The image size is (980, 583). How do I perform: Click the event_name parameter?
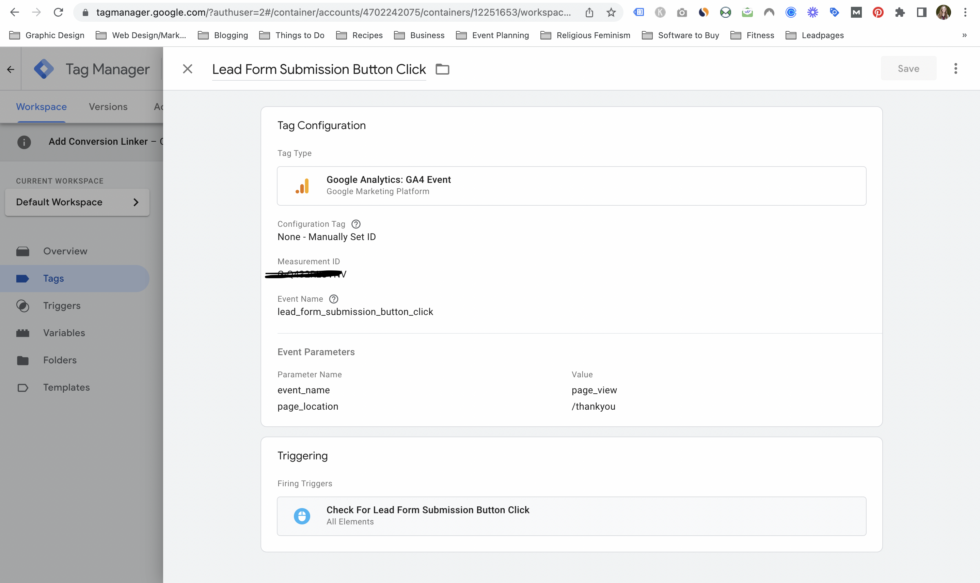[x=303, y=391]
